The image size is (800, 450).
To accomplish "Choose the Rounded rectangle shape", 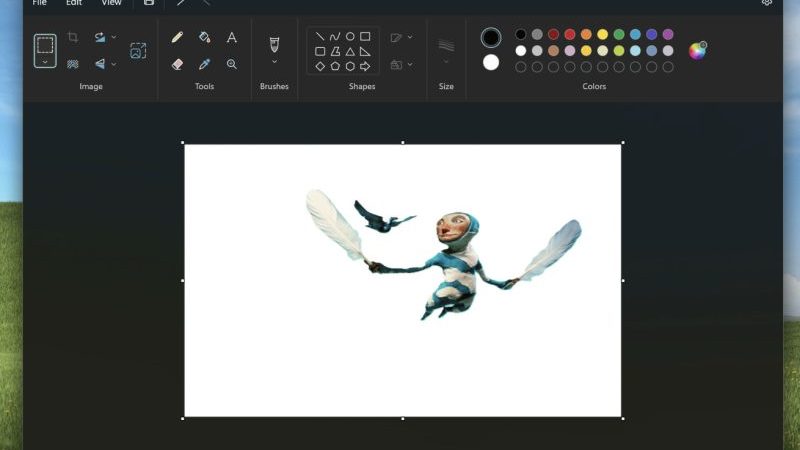I will coord(320,51).
